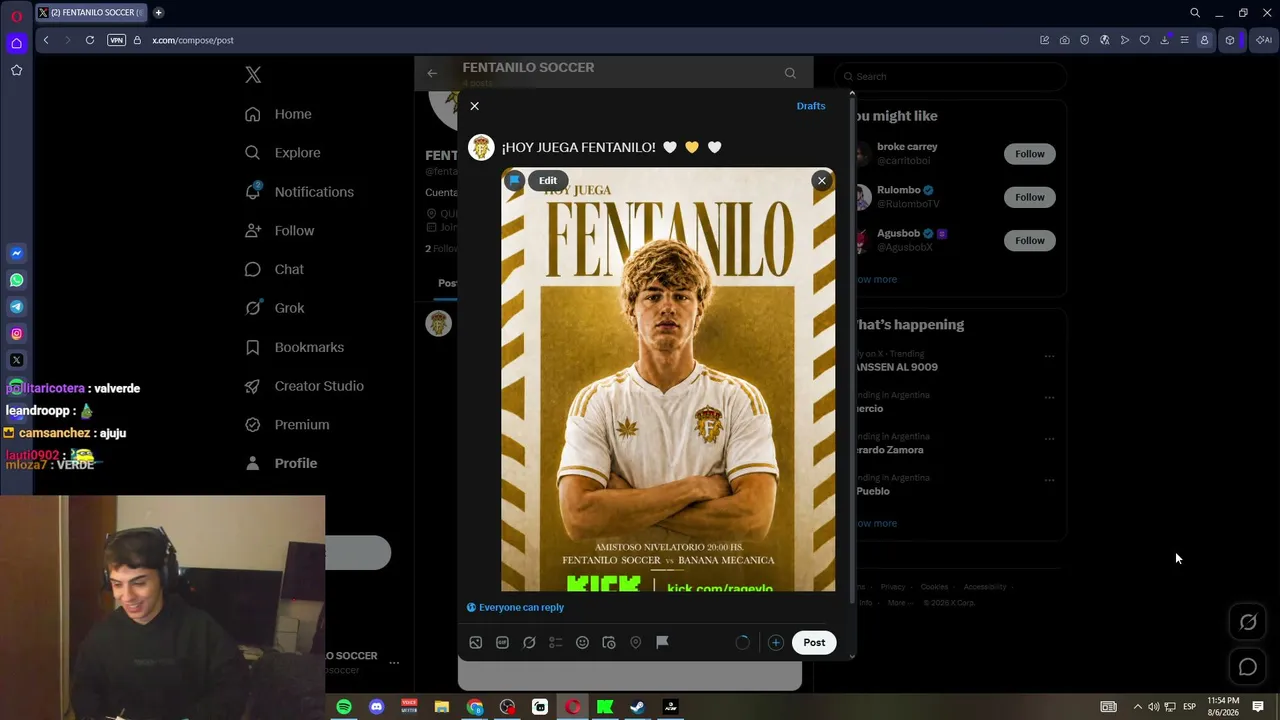1280x720 pixels.
Task: Follow Rulombo
Action: [x=1029, y=197]
